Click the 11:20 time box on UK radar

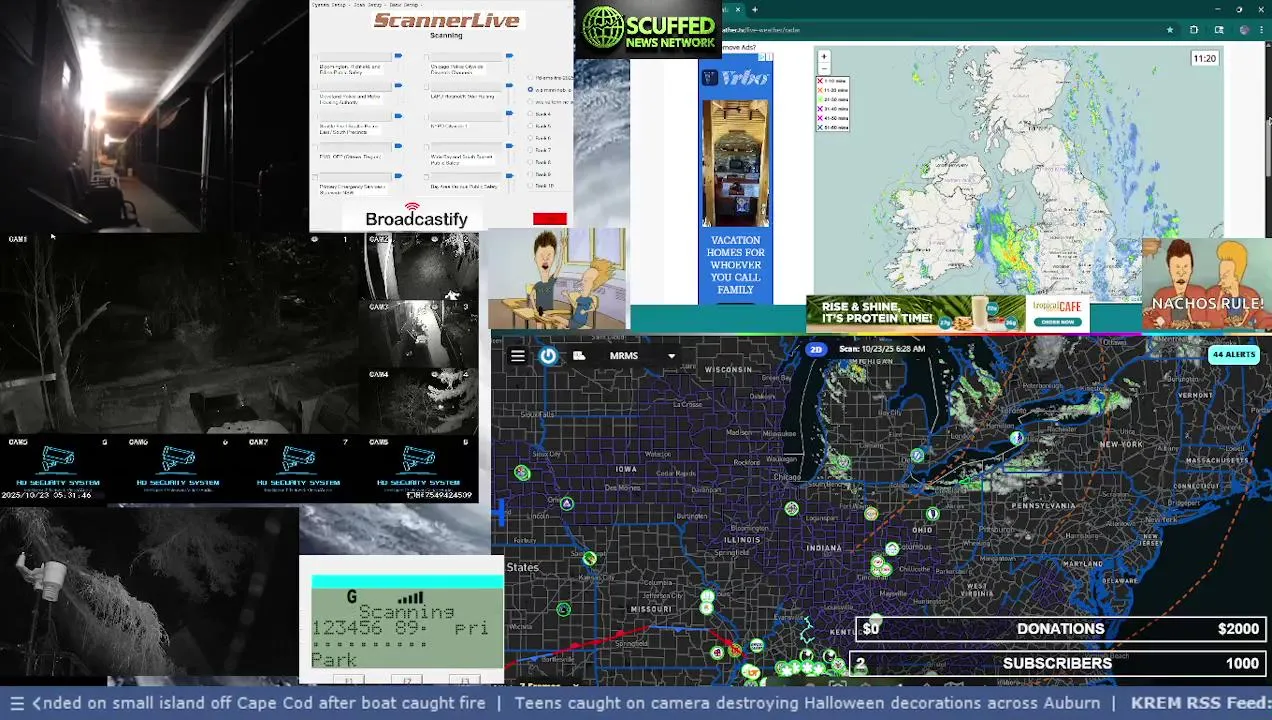[x=1205, y=58]
